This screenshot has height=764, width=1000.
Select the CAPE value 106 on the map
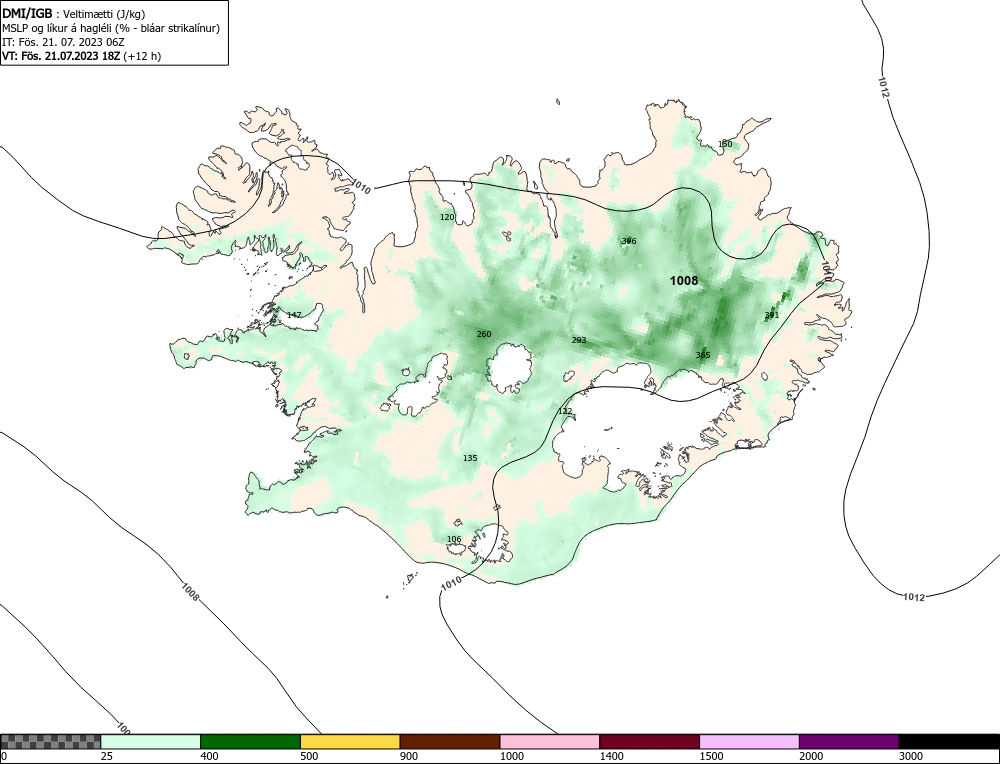(454, 540)
